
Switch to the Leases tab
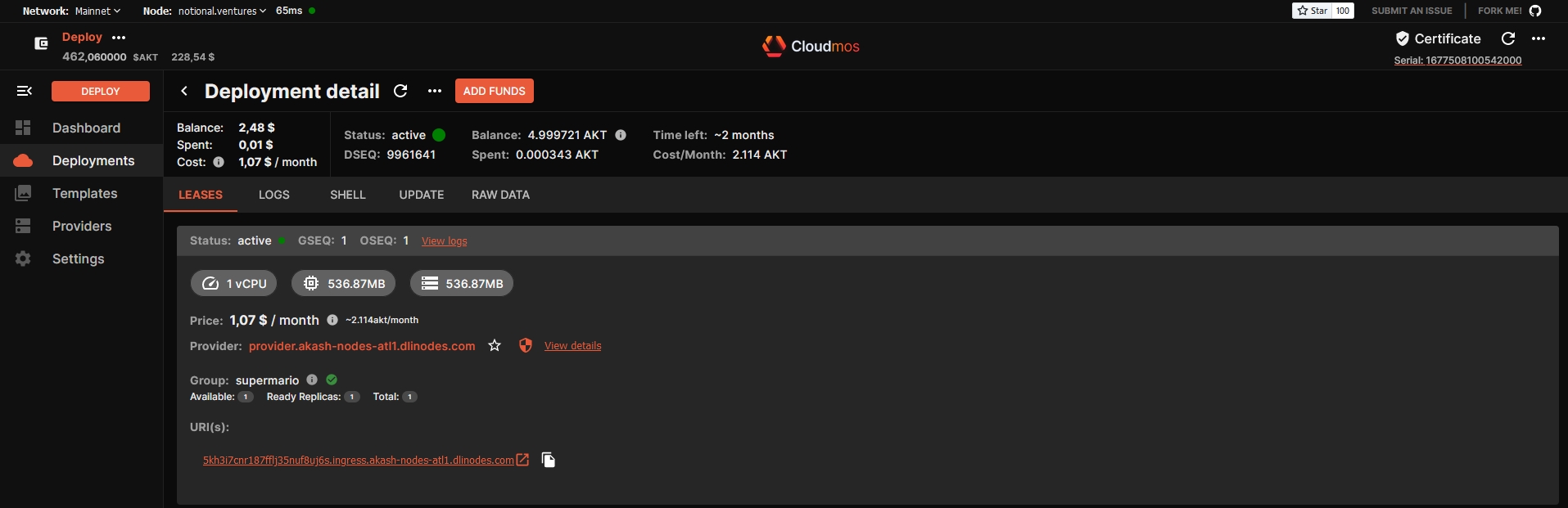pos(201,195)
